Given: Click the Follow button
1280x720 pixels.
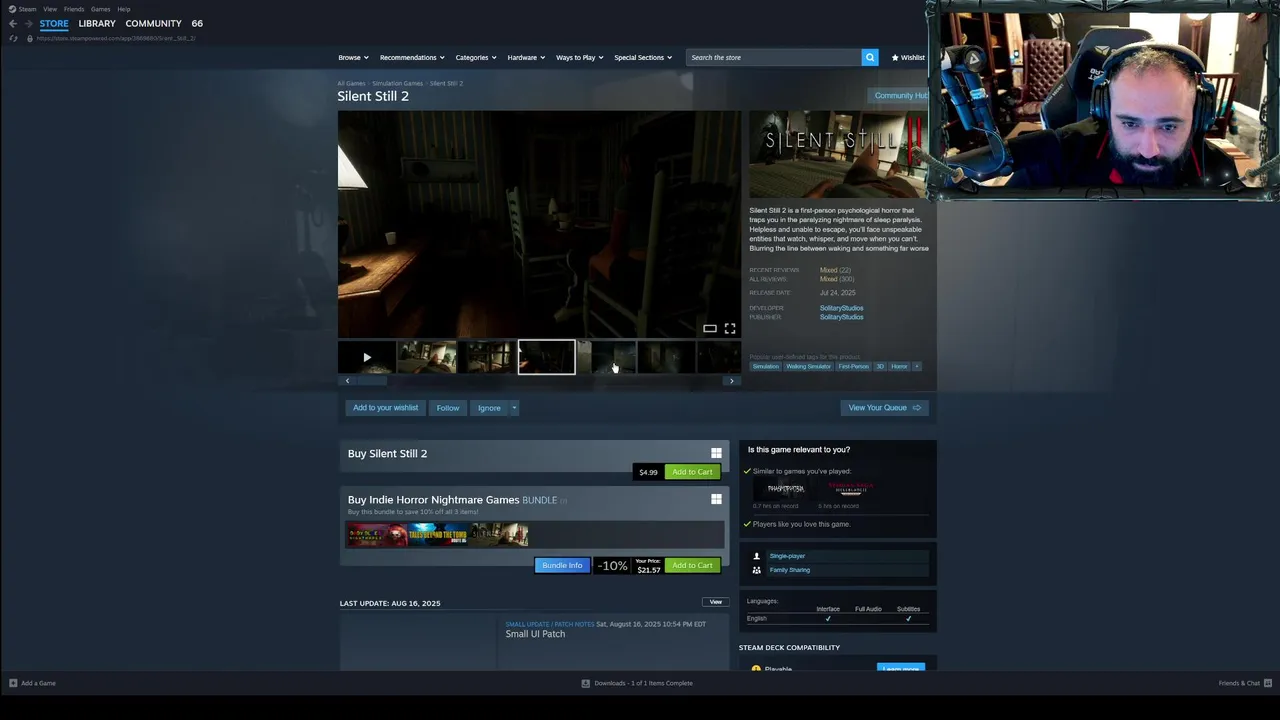Looking at the screenshot, I should (x=448, y=408).
